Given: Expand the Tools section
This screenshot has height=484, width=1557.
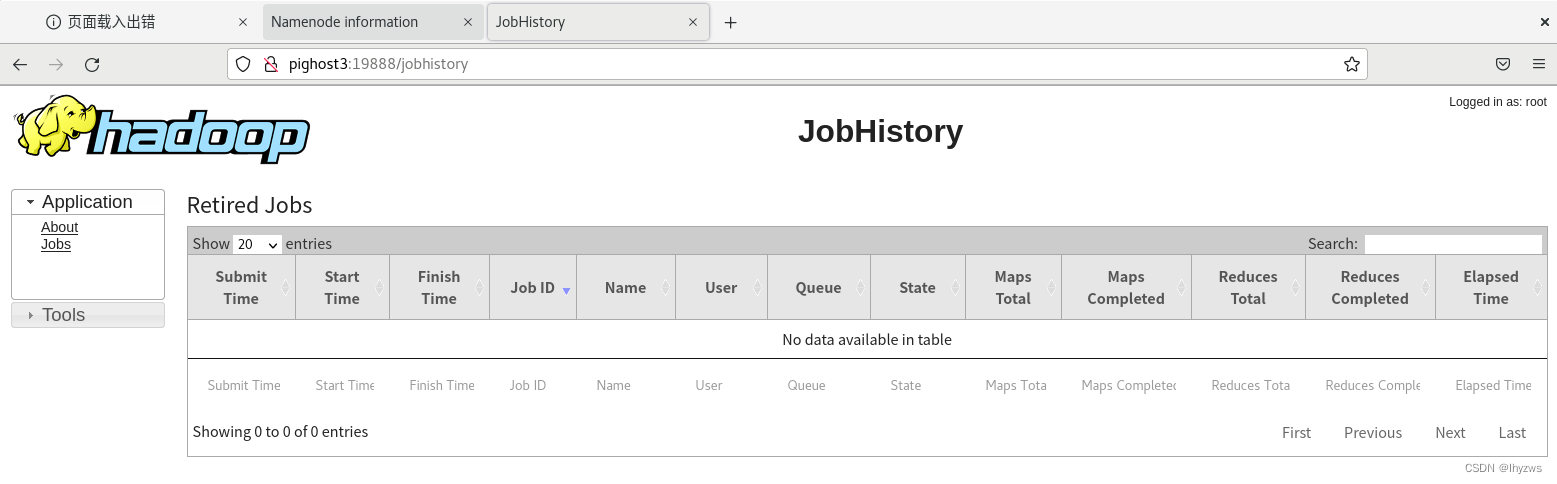Looking at the screenshot, I should coord(87,315).
